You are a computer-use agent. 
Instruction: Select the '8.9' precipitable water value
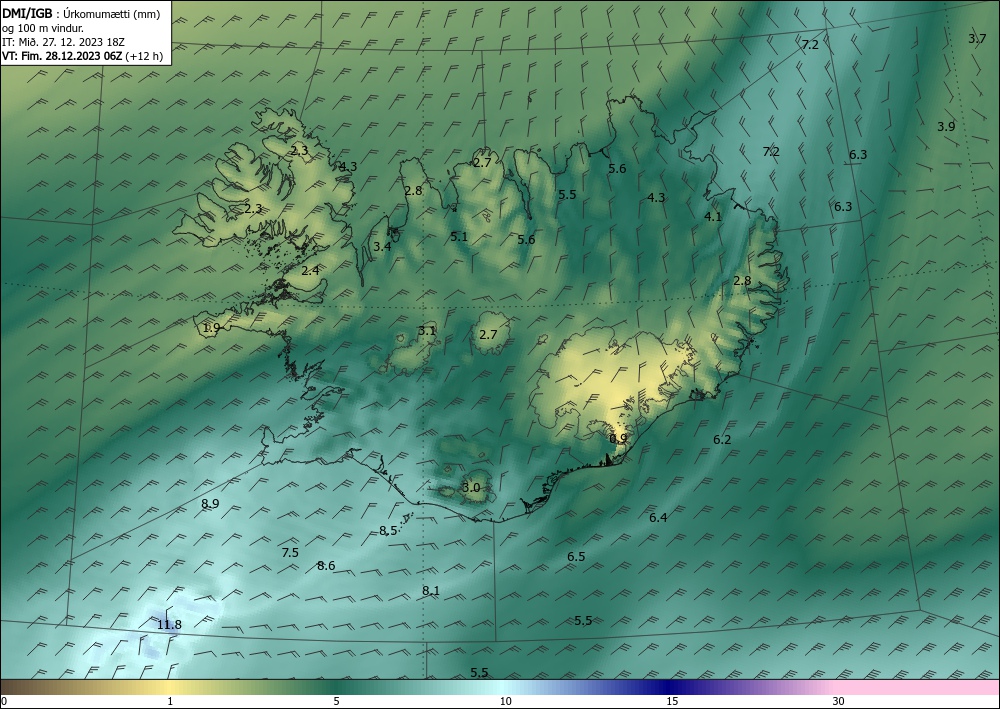click(x=210, y=504)
